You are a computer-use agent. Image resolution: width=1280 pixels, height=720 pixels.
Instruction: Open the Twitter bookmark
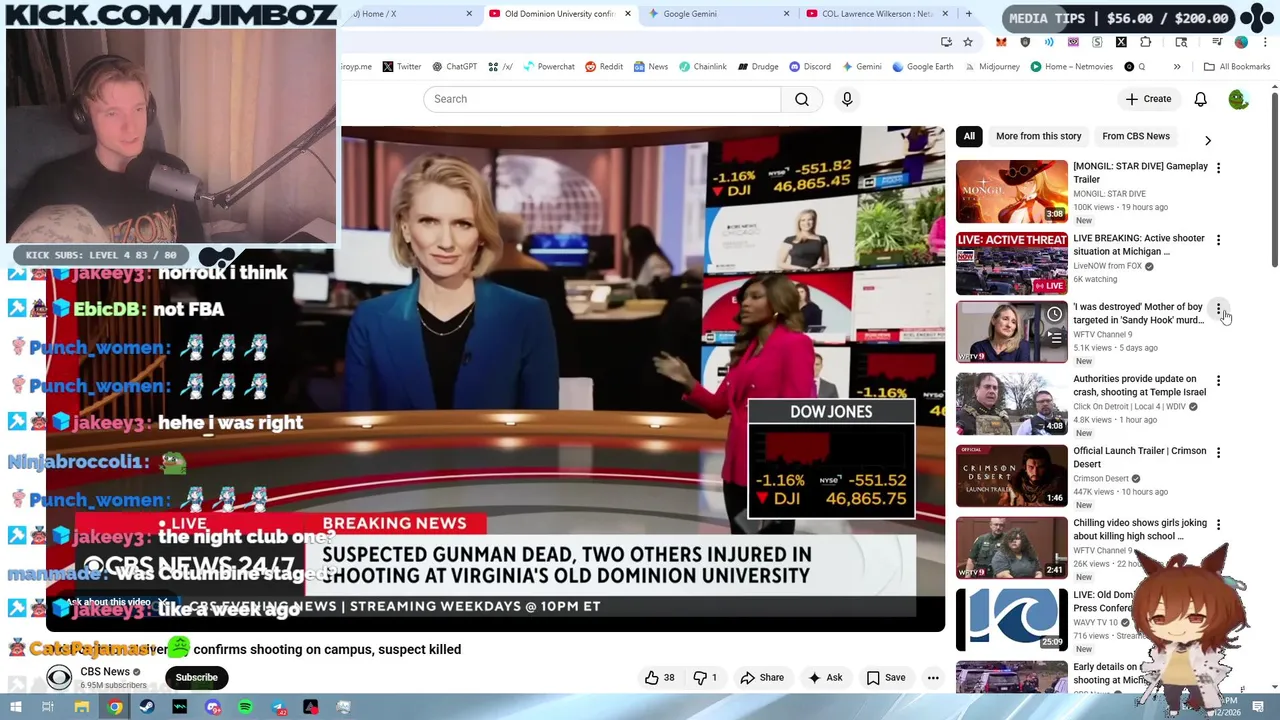pos(402,67)
